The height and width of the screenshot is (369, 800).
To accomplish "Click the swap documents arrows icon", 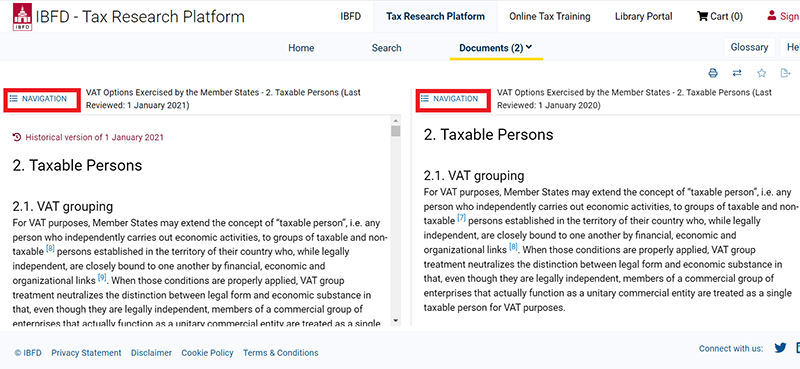I will (x=737, y=73).
